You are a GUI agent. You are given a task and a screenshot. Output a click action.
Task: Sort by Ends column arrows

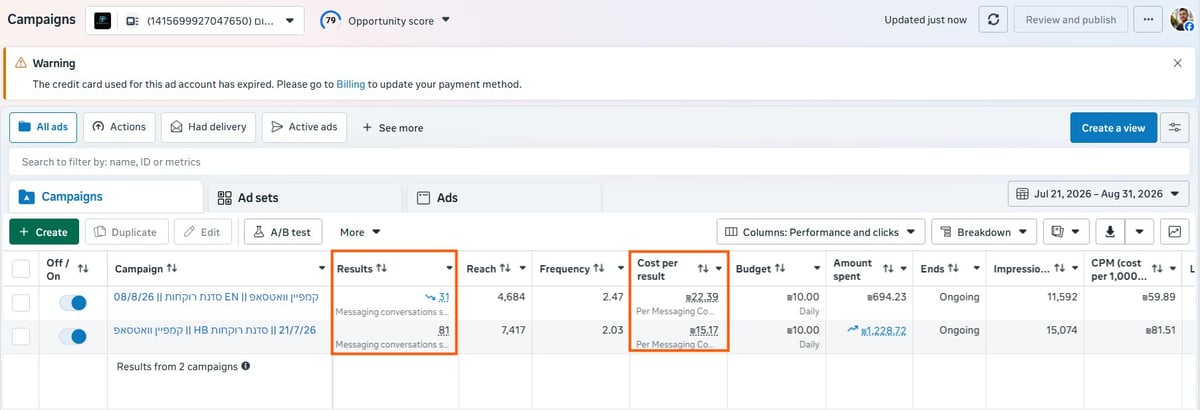coord(953,269)
